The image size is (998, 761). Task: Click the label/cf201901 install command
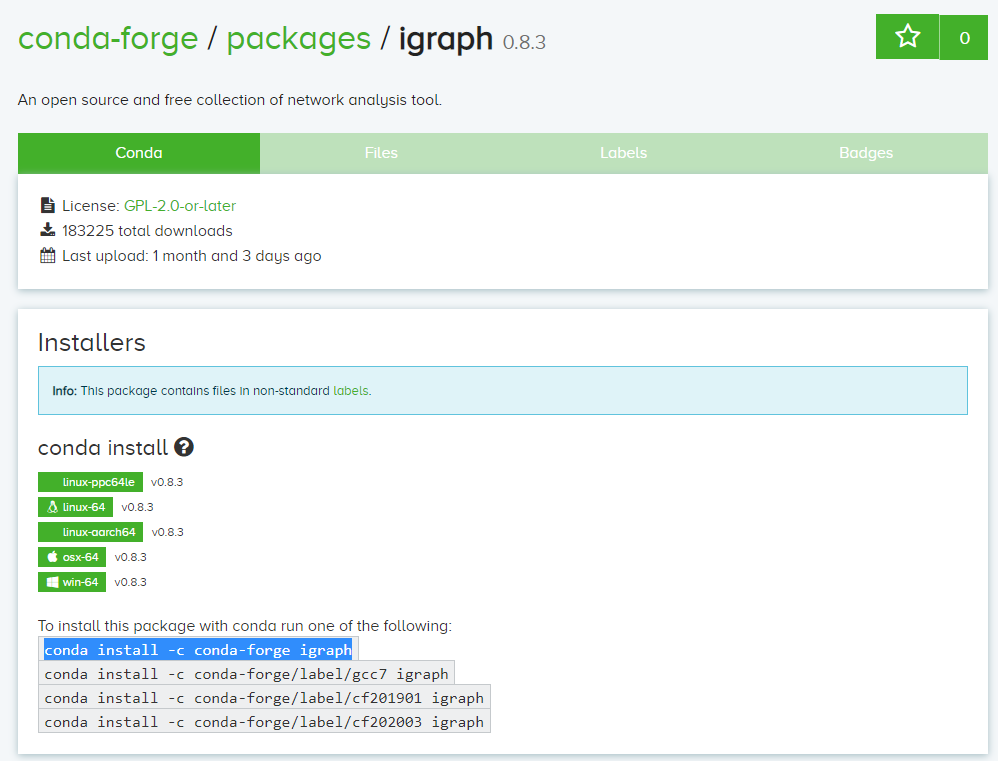pyautogui.click(x=264, y=698)
